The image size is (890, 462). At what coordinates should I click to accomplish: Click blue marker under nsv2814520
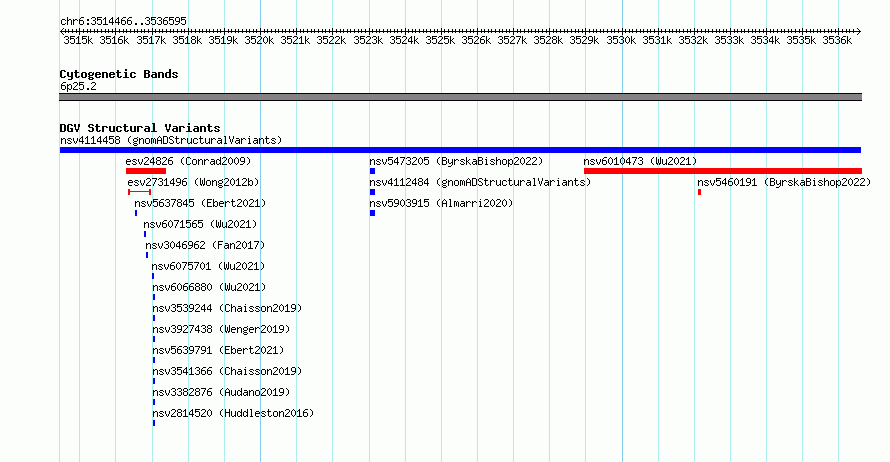[x=154, y=423]
